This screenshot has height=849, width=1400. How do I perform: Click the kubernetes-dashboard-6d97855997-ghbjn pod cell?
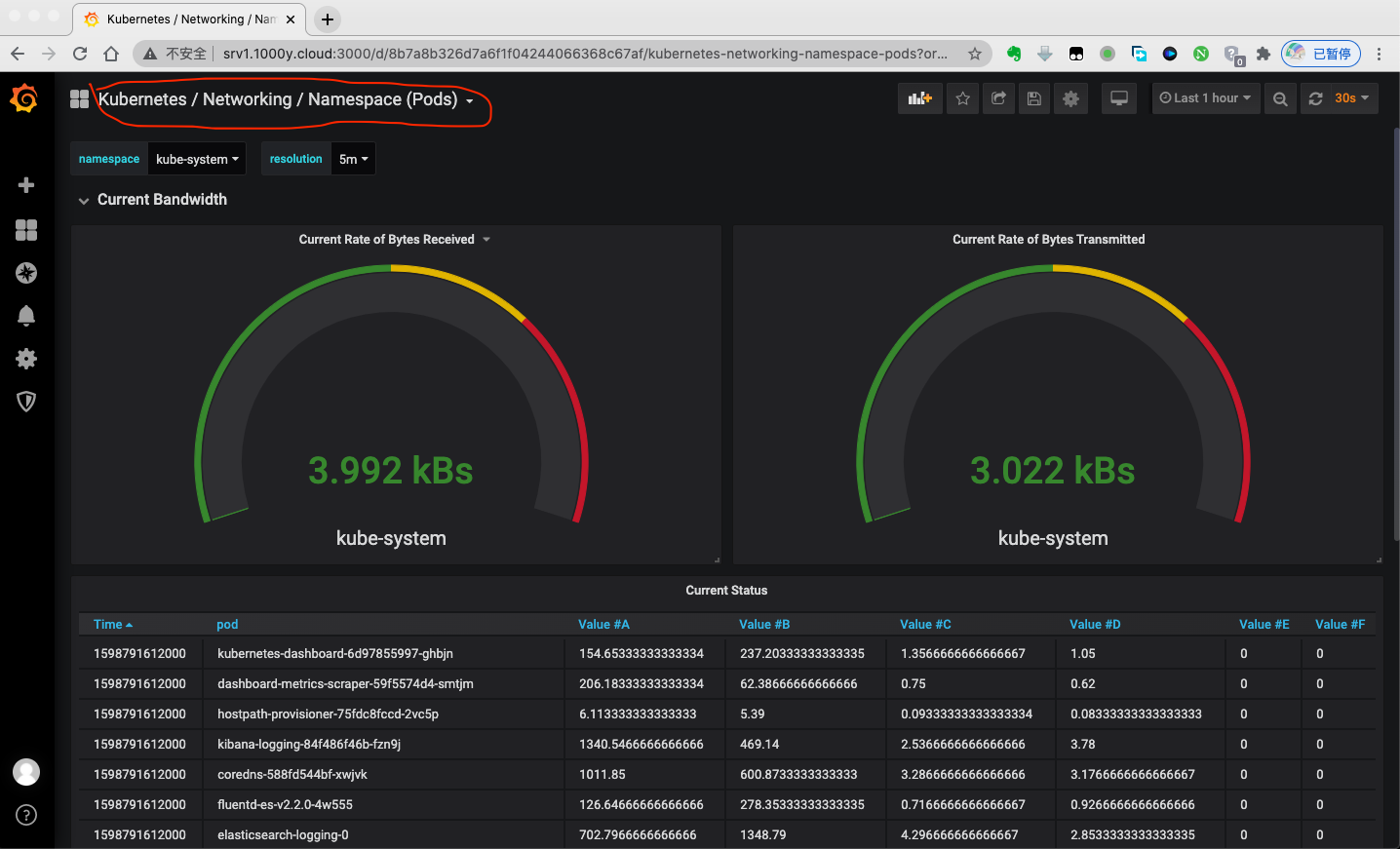(384, 654)
